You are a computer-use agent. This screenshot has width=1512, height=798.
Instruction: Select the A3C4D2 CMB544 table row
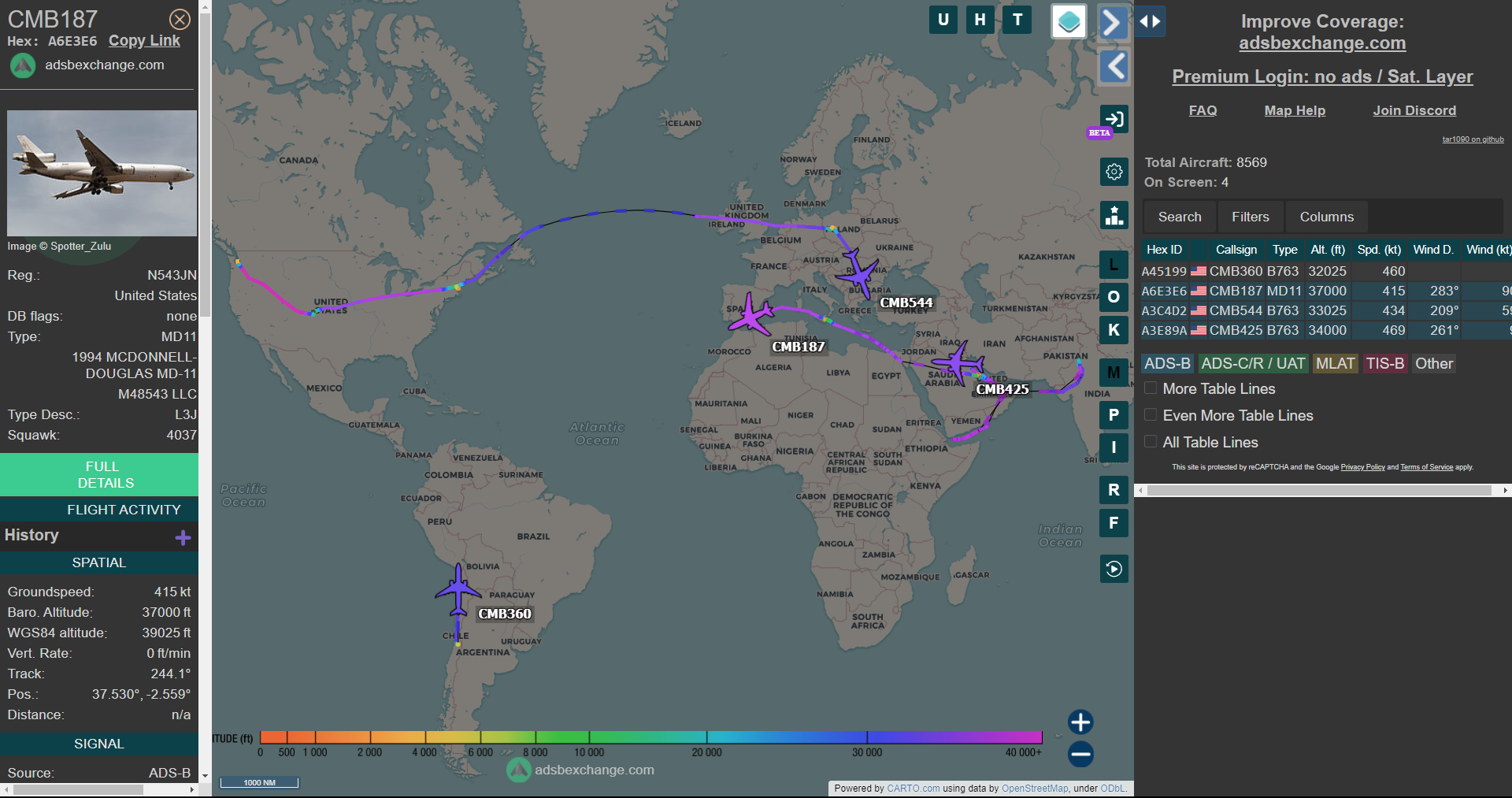[1326, 310]
